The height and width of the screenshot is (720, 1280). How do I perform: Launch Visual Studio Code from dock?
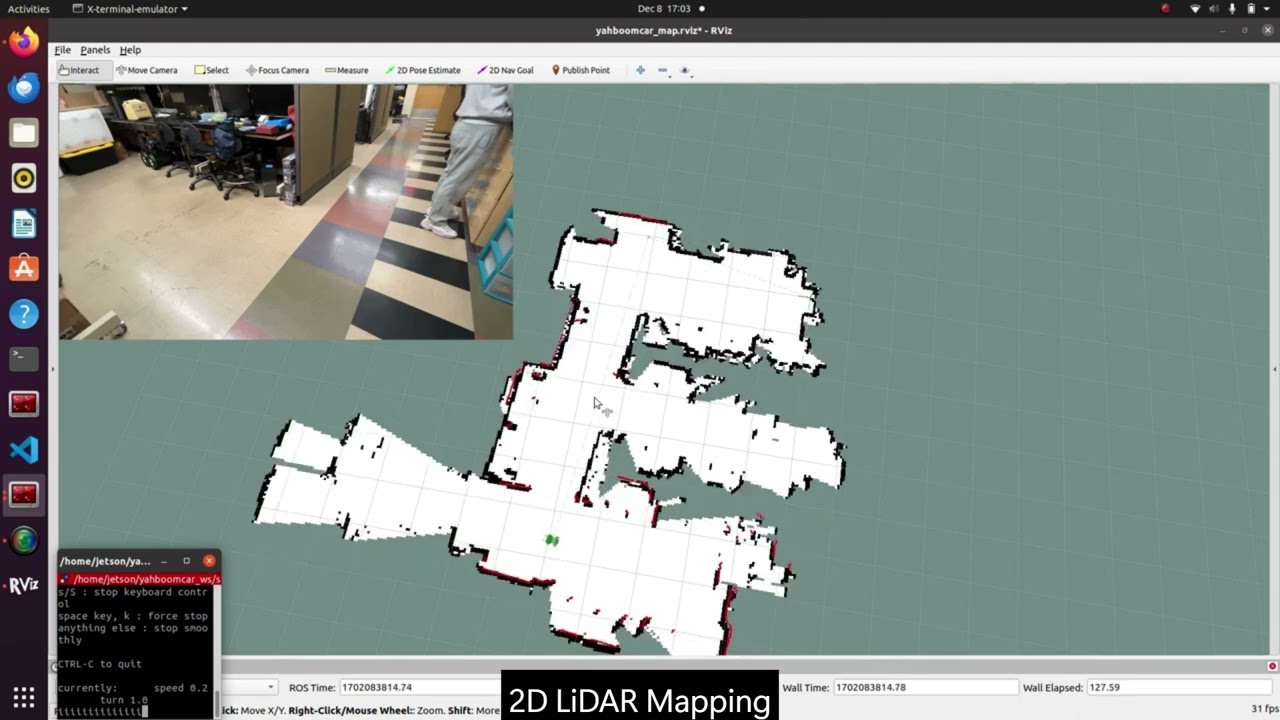tap(24, 450)
